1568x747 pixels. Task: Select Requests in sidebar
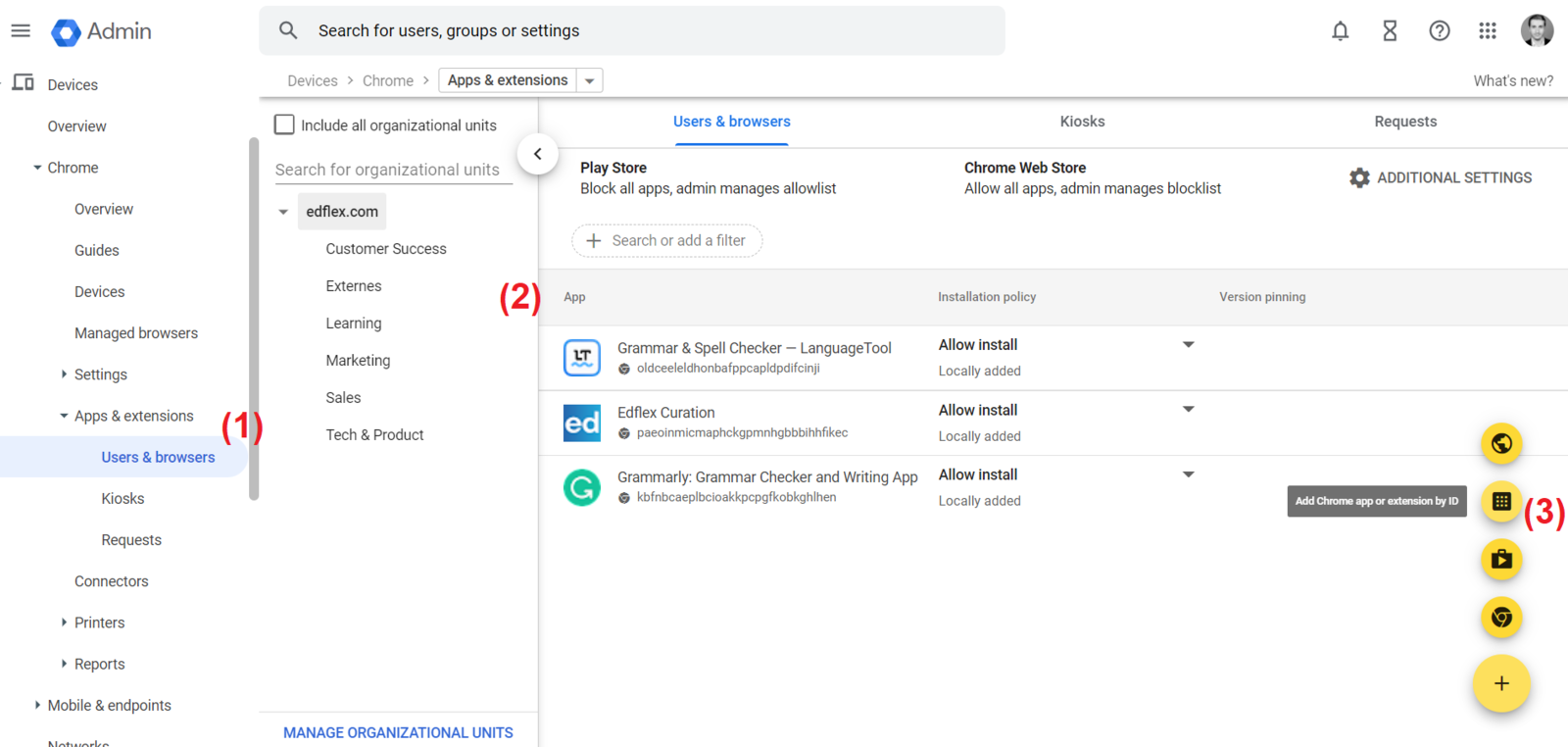click(x=131, y=540)
